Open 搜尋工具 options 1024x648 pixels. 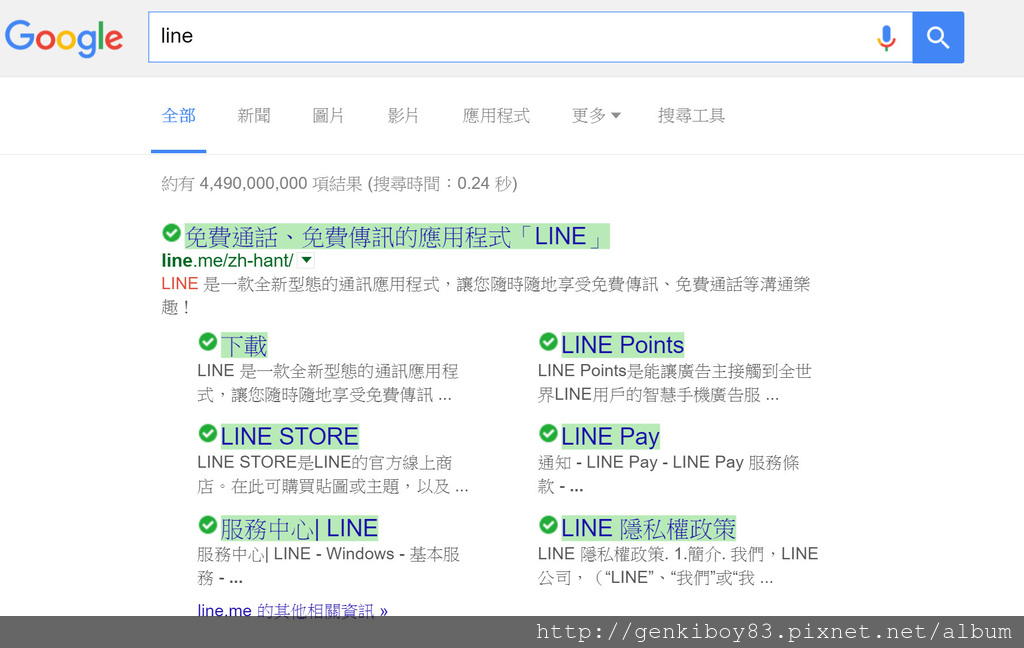point(691,116)
